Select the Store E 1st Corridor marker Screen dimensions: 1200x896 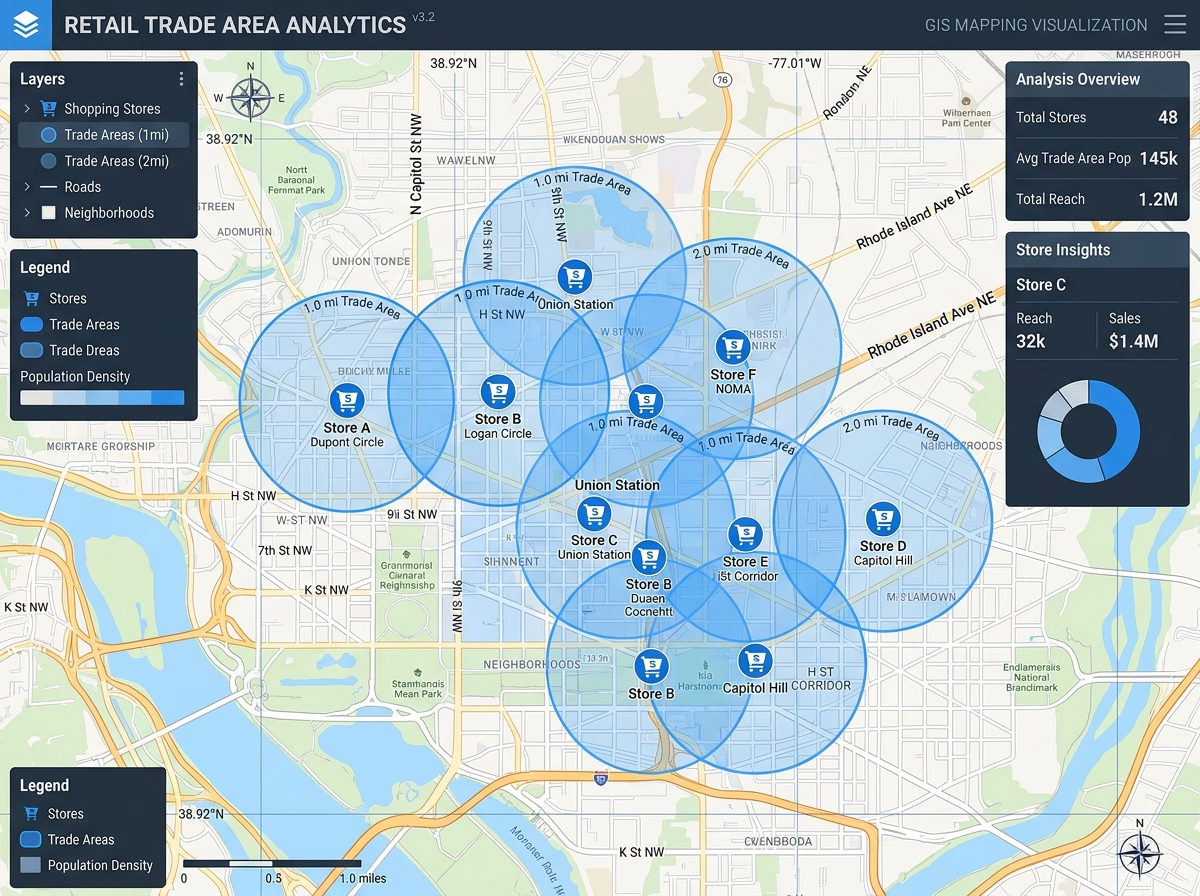click(x=744, y=535)
